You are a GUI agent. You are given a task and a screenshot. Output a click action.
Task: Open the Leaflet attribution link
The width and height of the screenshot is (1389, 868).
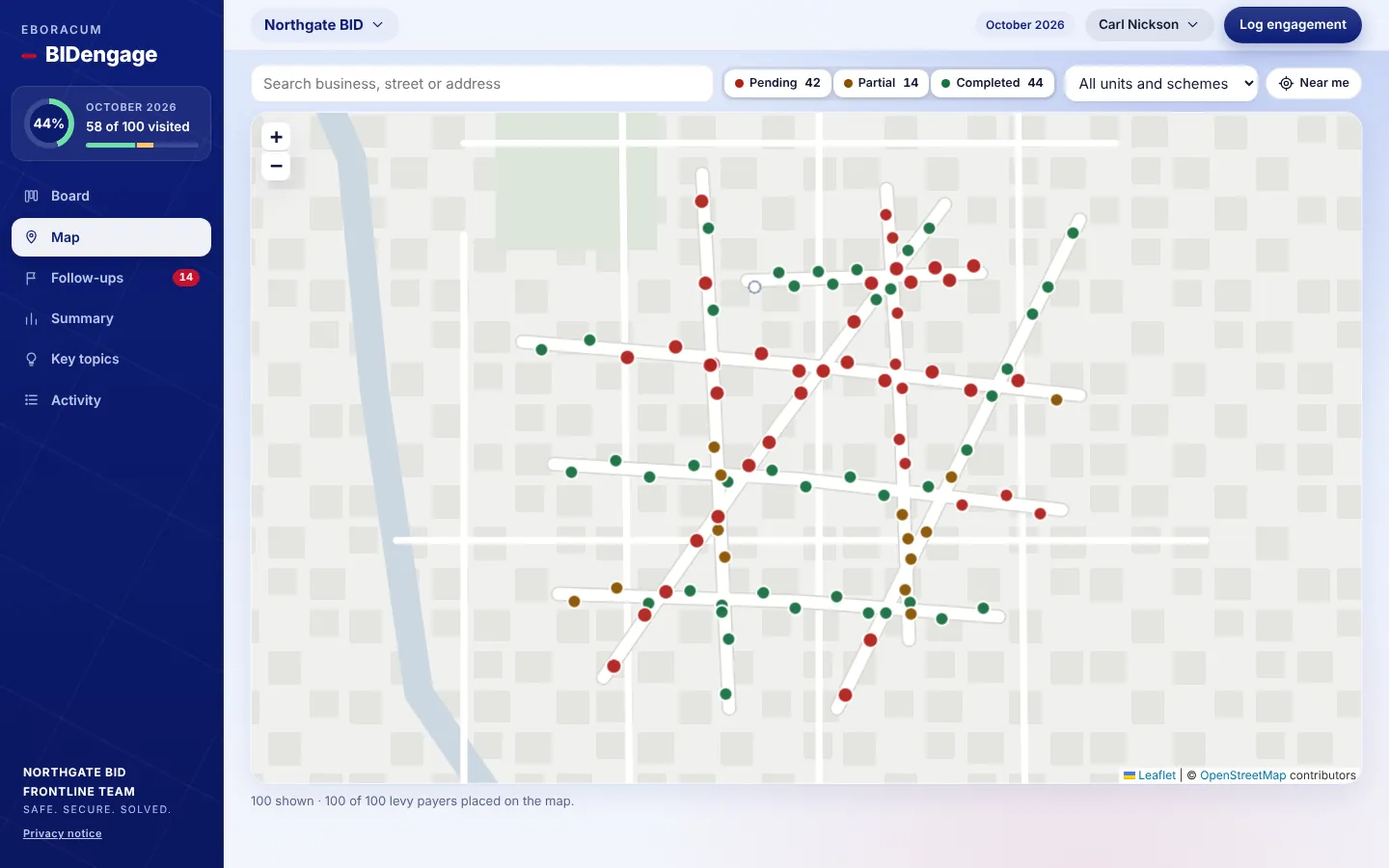point(1150,775)
